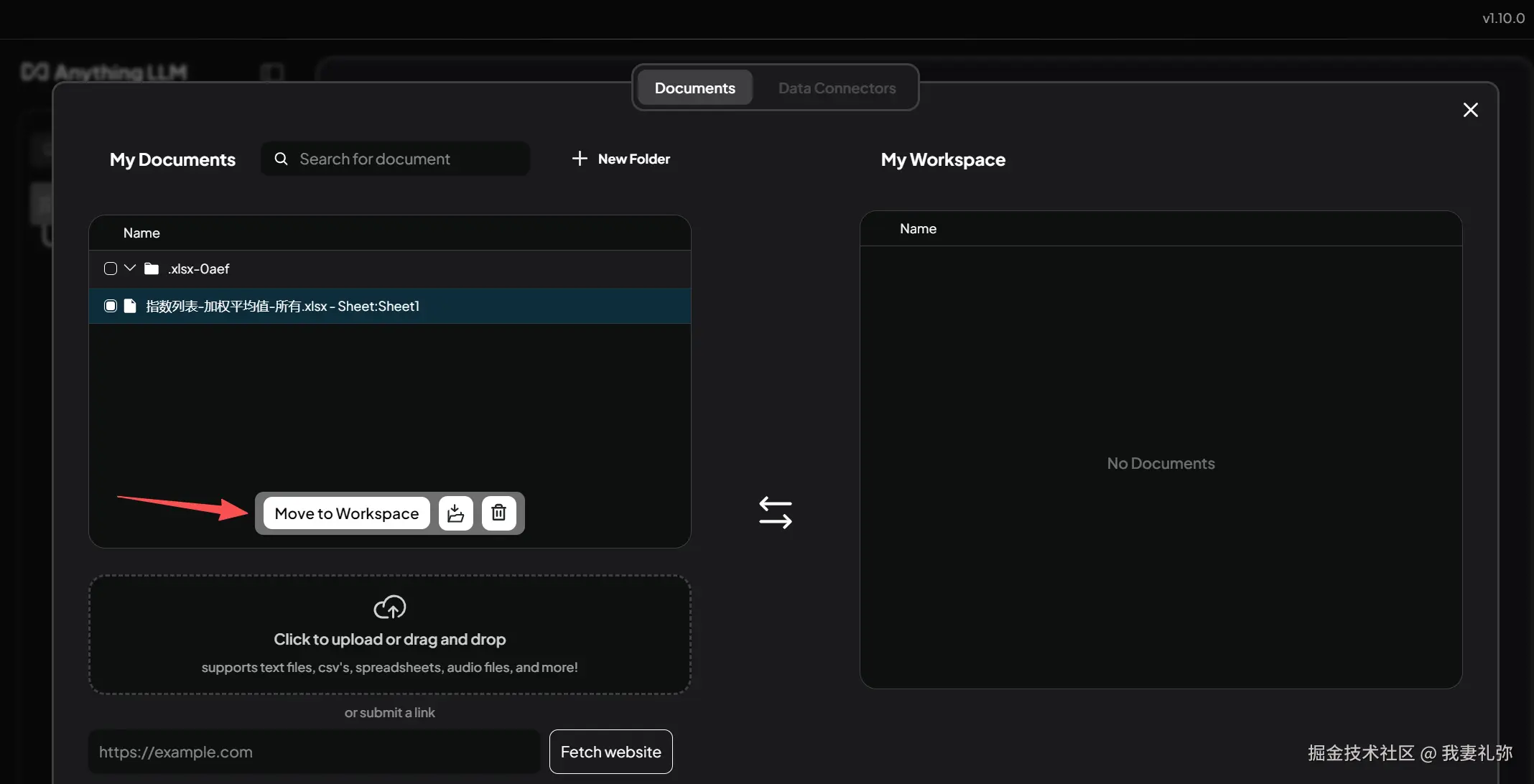The image size is (1534, 784).
Task: Switch to the Data Connectors tab
Action: tap(837, 88)
